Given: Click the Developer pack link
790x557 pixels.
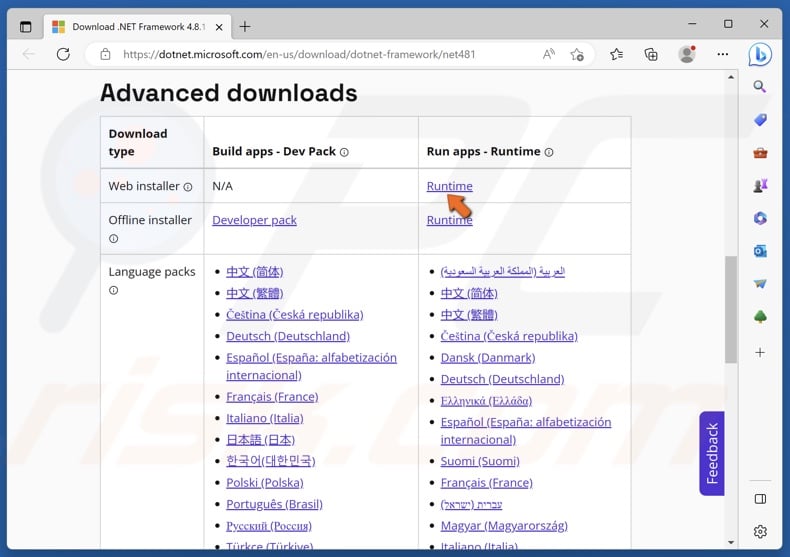Looking at the screenshot, I should (254, 220).
